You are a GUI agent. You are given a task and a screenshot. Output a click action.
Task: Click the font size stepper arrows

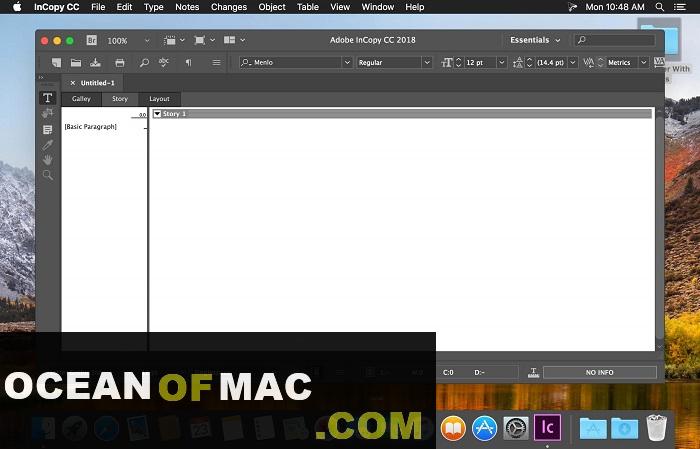coord(458,62)
